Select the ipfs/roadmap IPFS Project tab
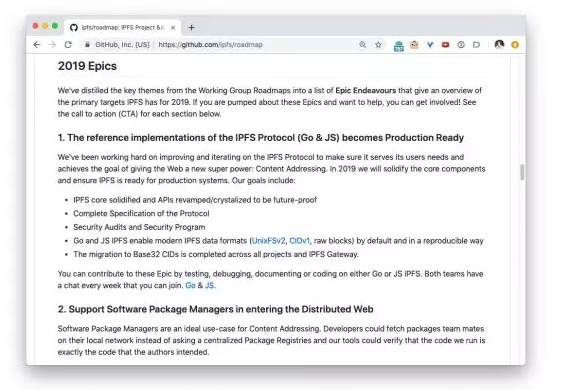The width and height of the screenshot is (565, 390). (x=123, y=27)
